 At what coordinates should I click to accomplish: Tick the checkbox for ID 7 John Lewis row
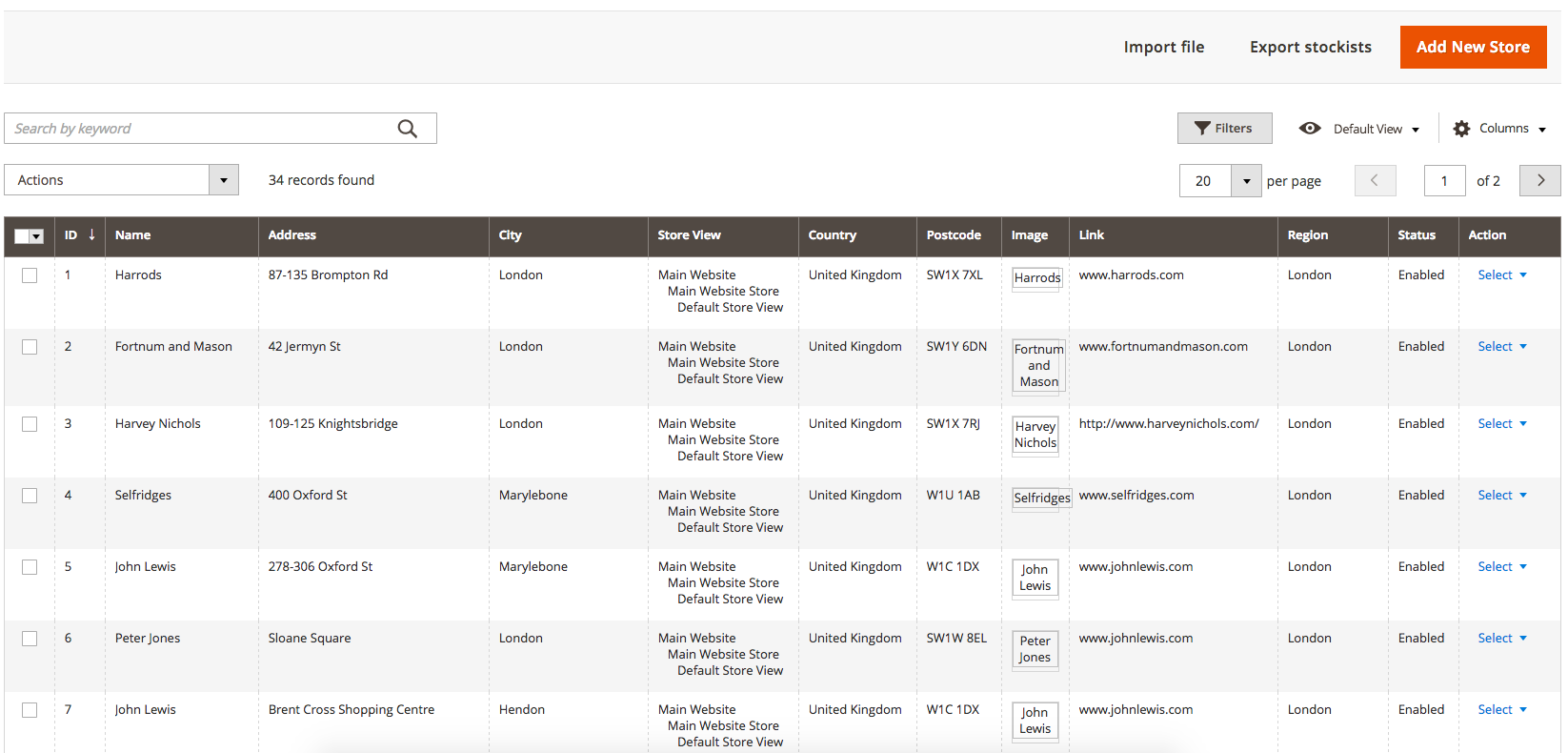[30, 710]
